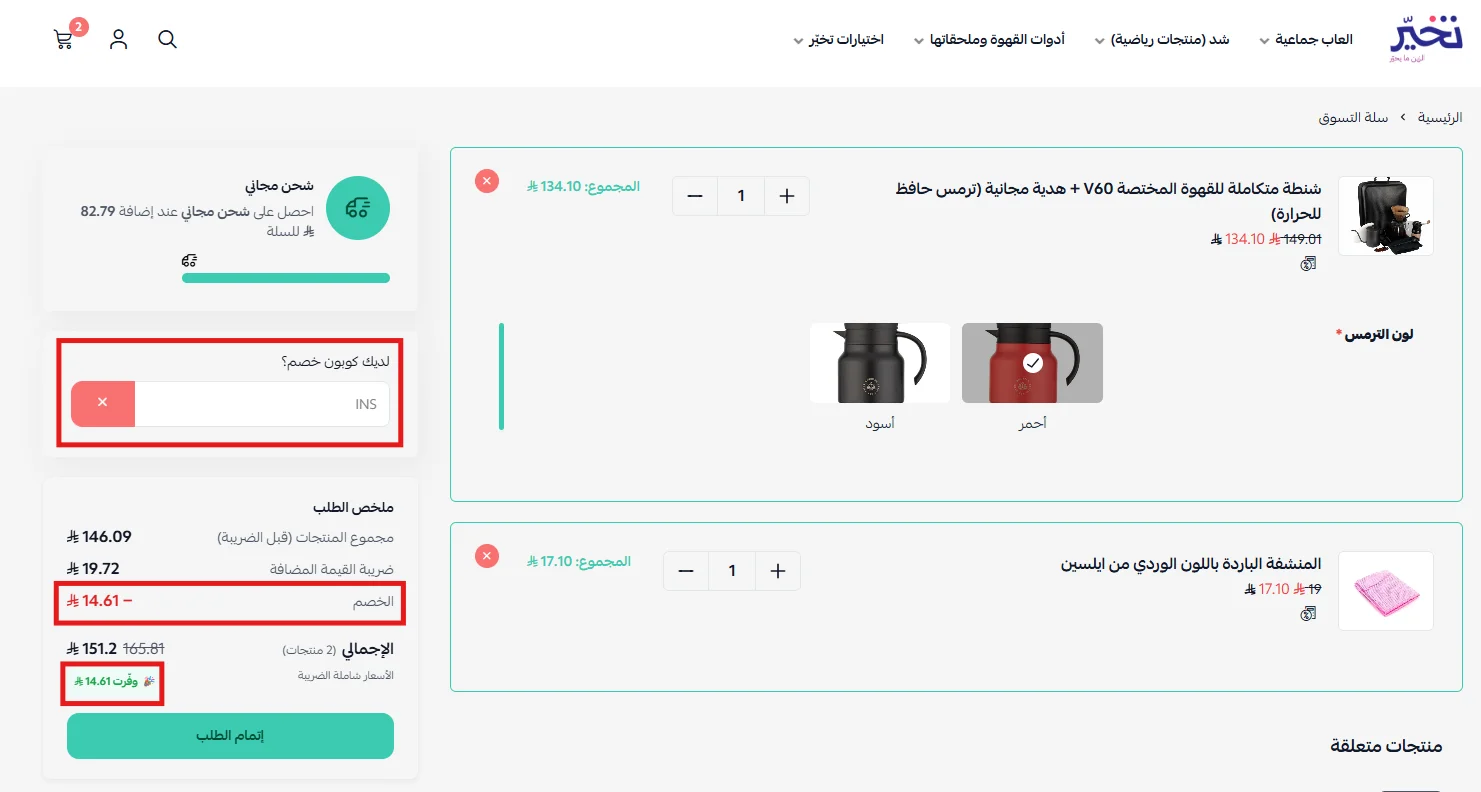Screen dimensions: 1481x792
Task: Increase quantity of the pink cooling towel
Action: tap(778, 571)
